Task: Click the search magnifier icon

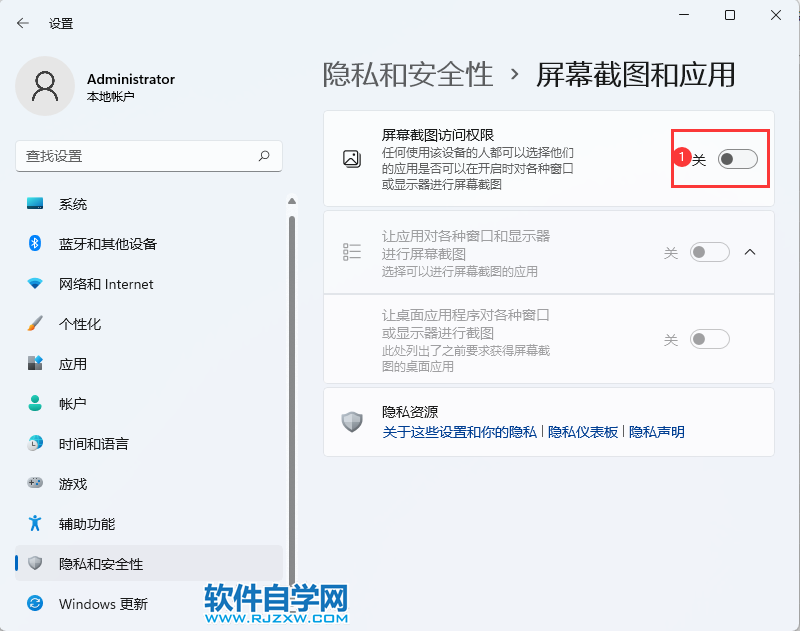Action: [264, 156]
